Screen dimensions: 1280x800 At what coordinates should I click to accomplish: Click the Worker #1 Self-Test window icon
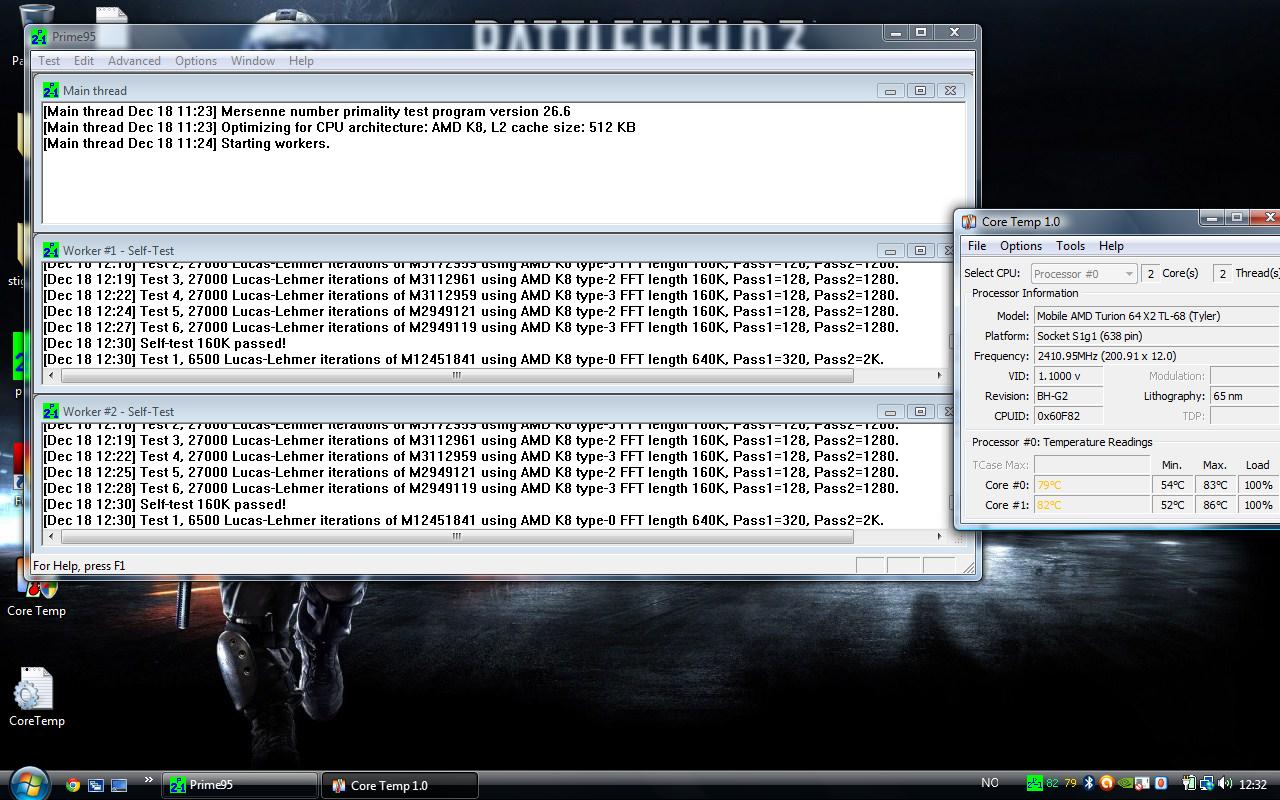click(x=51, y=250)
